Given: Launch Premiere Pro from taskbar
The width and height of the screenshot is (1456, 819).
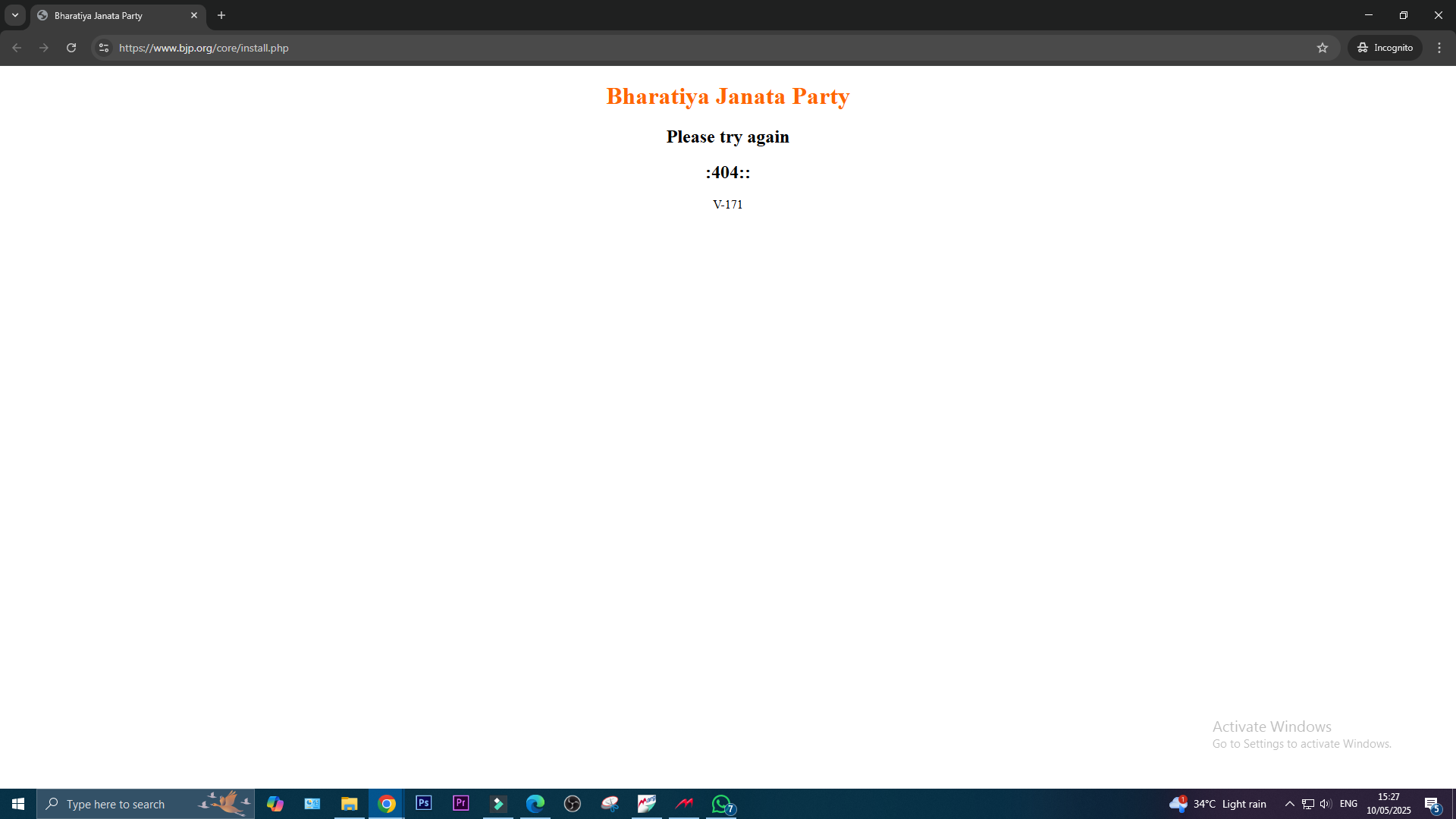Looking at the screenshot, I should [x=460, y=803].
